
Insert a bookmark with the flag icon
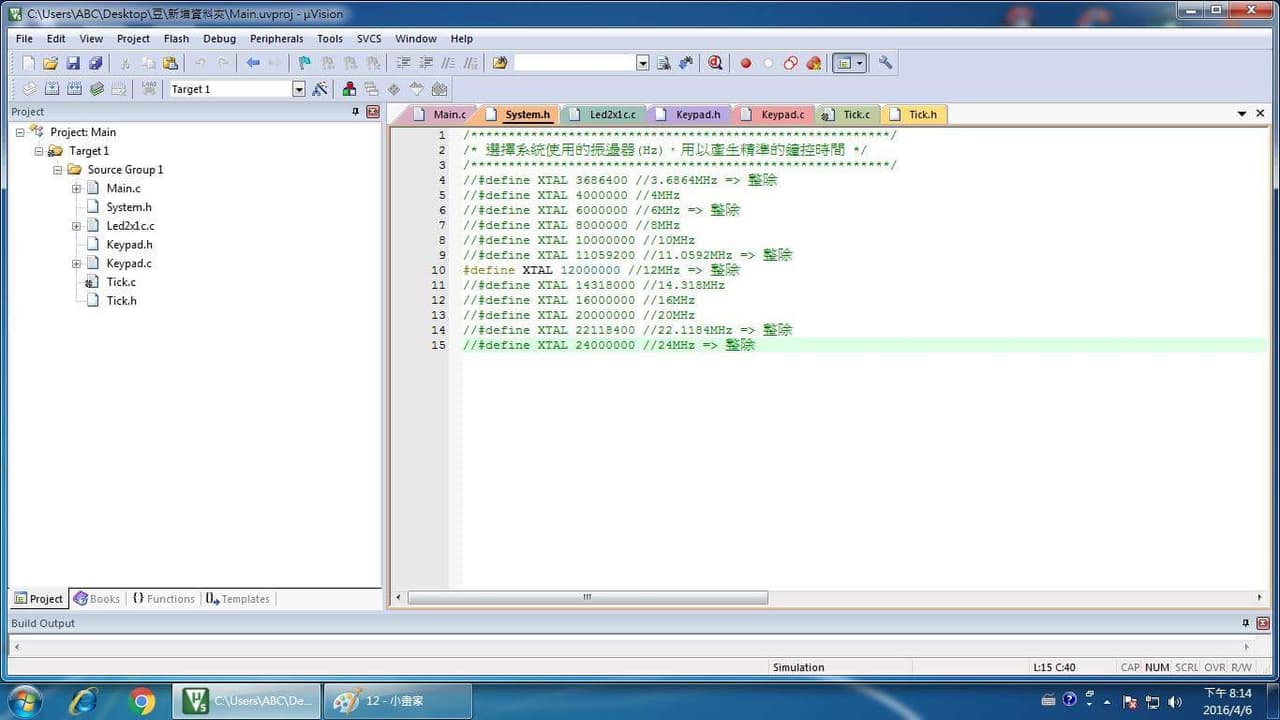(305, 63)
